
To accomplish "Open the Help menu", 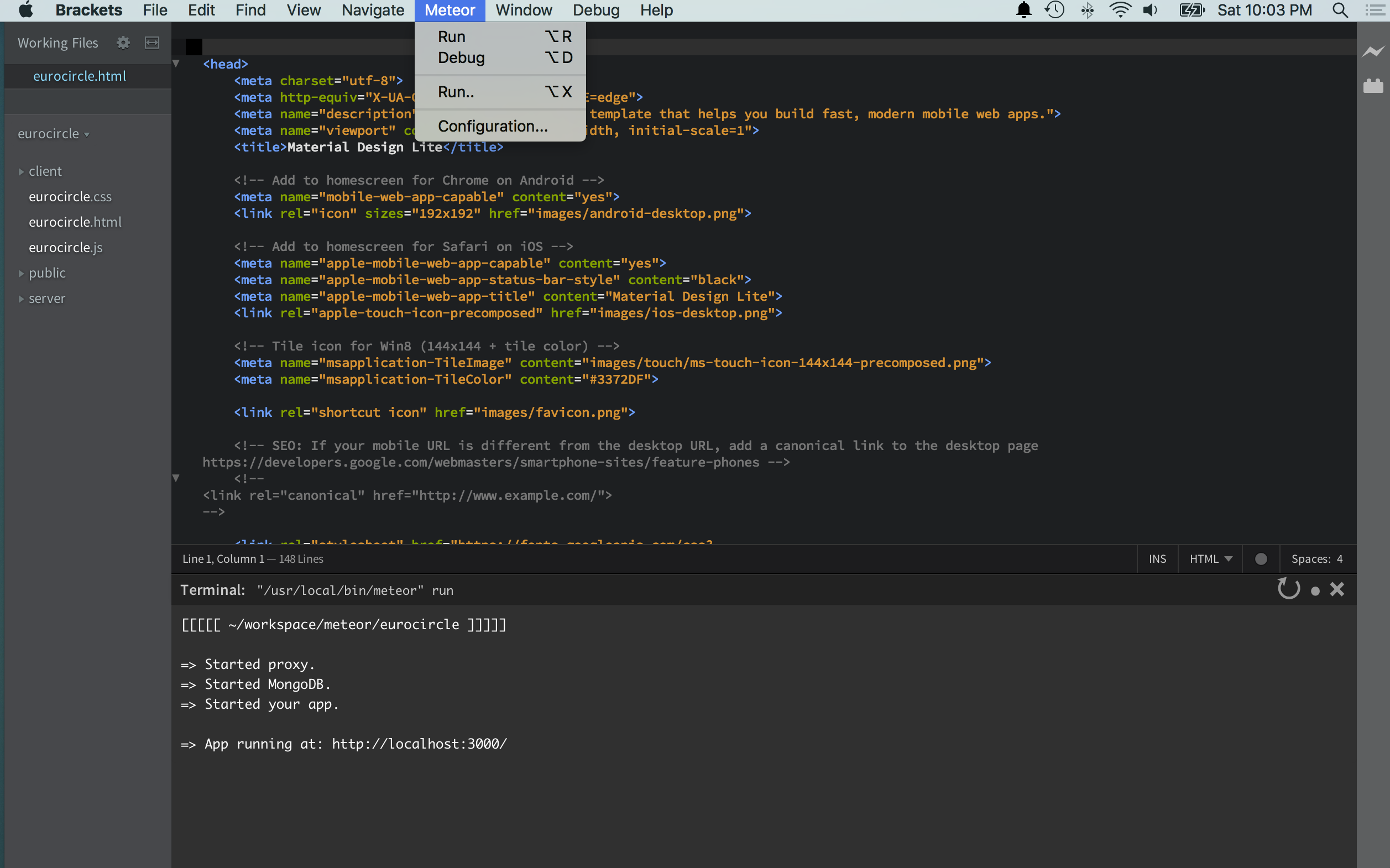I will [x=656, y=11].
